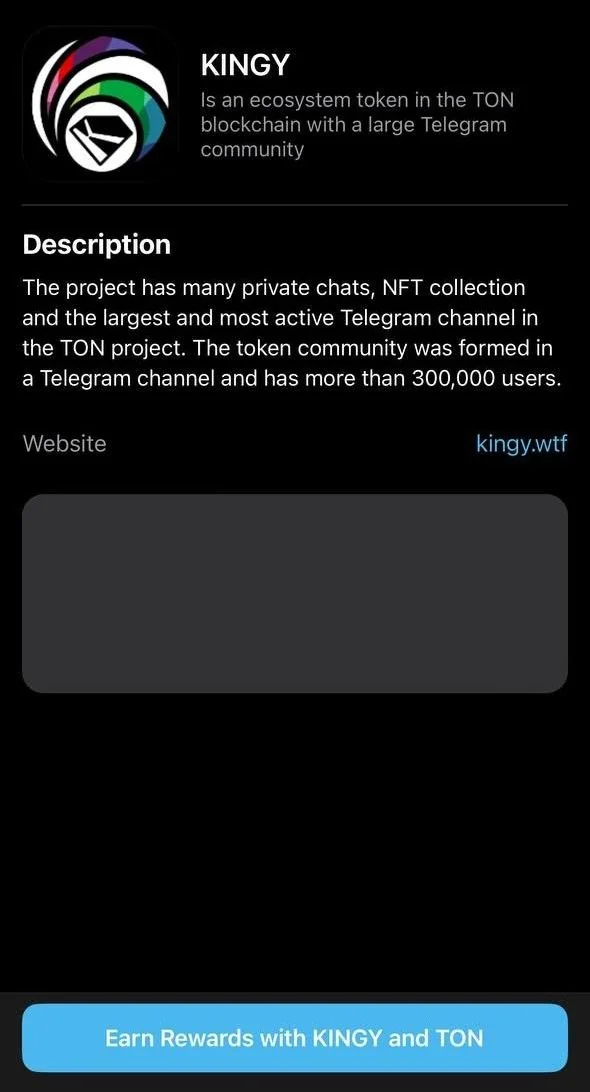Tap the KINGY app logo icon
The height and width of the screenshot is (1092, 590).
(100, 104)
